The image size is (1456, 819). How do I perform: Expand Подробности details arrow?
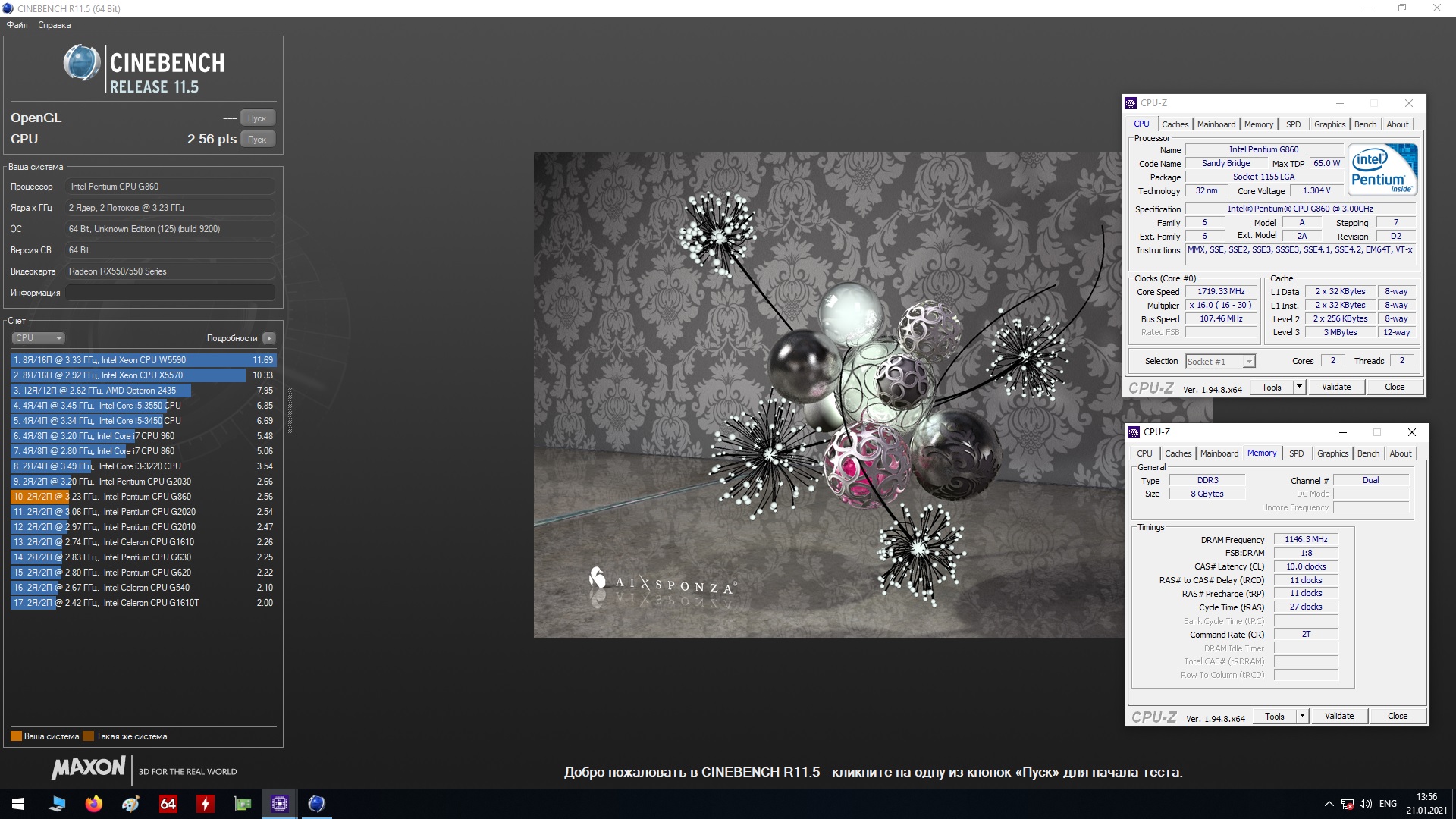click(x=269, y=338)
